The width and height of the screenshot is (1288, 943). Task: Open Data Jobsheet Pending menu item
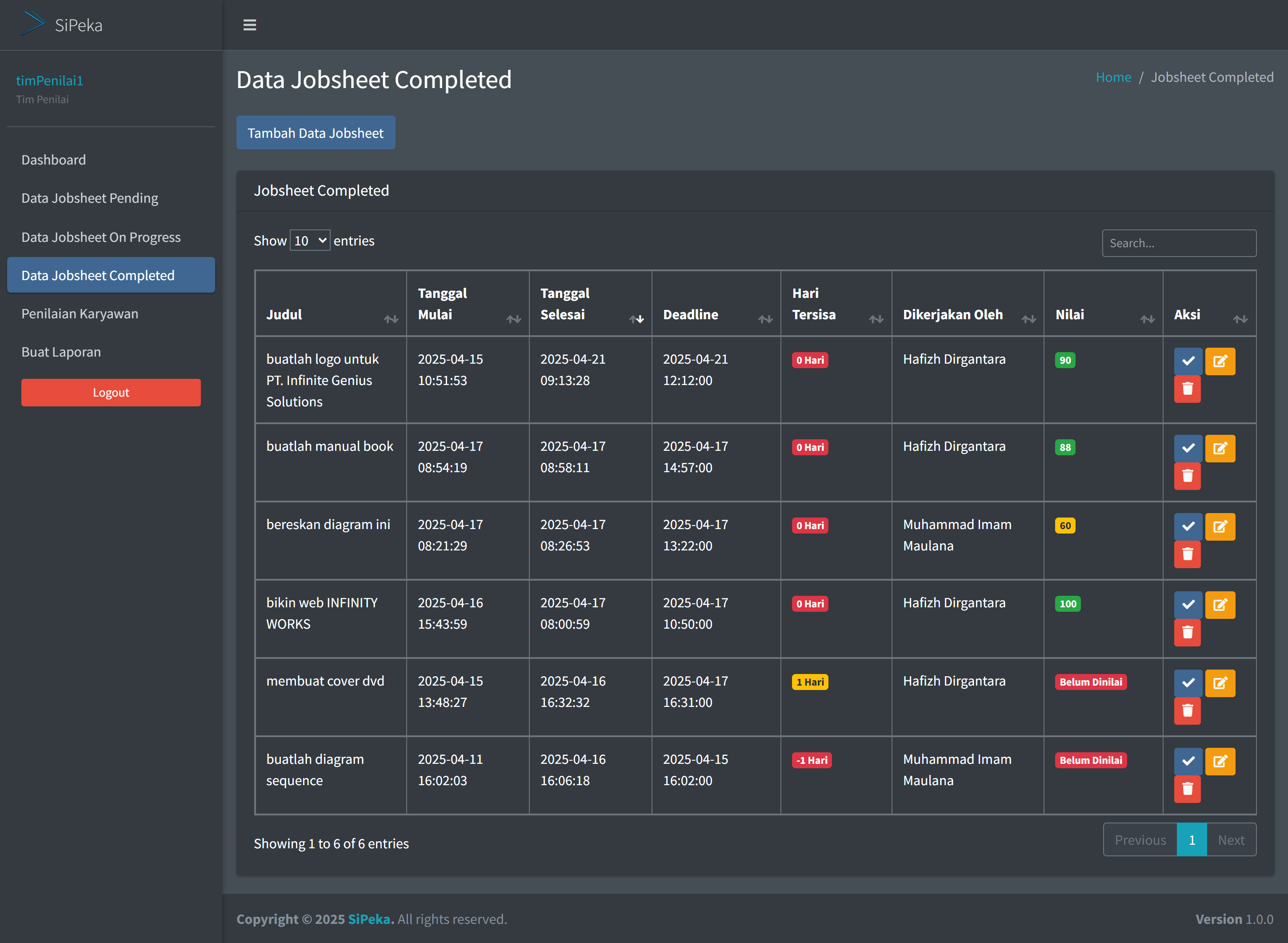coord(90,198)
